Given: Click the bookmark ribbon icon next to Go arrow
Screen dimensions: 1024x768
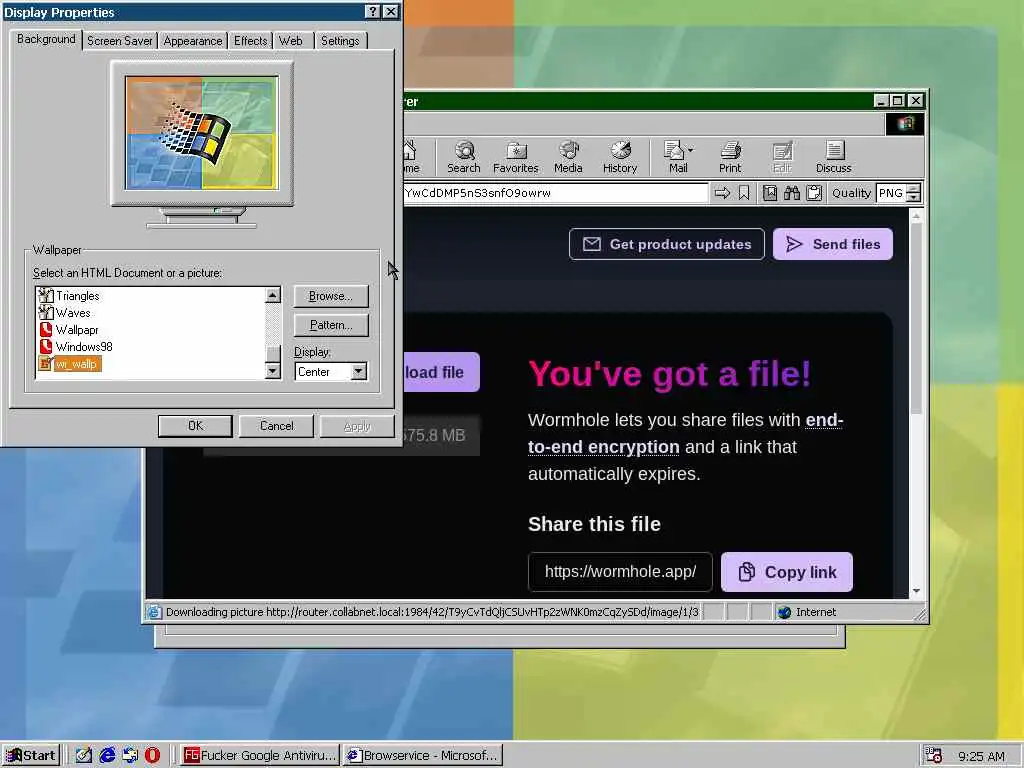Looking at the screenshot, I should [x=744, y=193].
